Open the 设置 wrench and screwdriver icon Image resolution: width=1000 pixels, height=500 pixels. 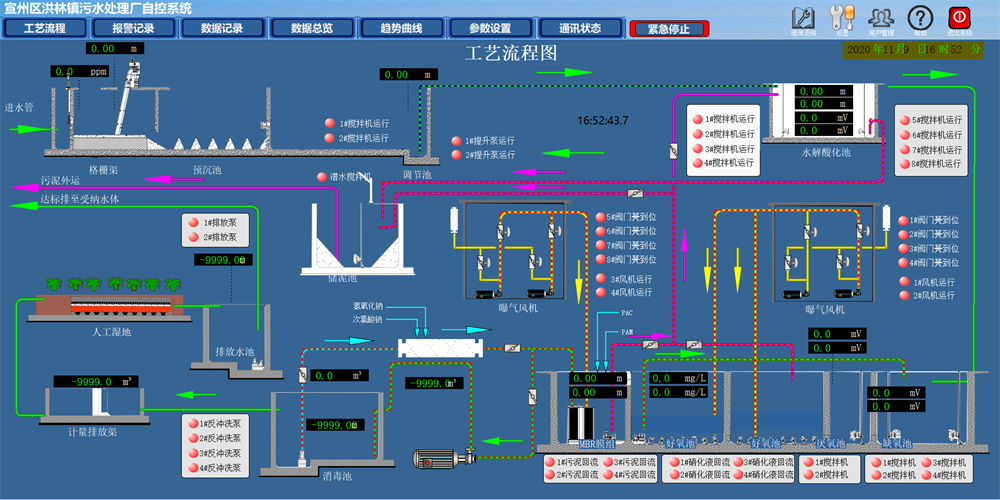pyautogui.click(x=841, y=18)
